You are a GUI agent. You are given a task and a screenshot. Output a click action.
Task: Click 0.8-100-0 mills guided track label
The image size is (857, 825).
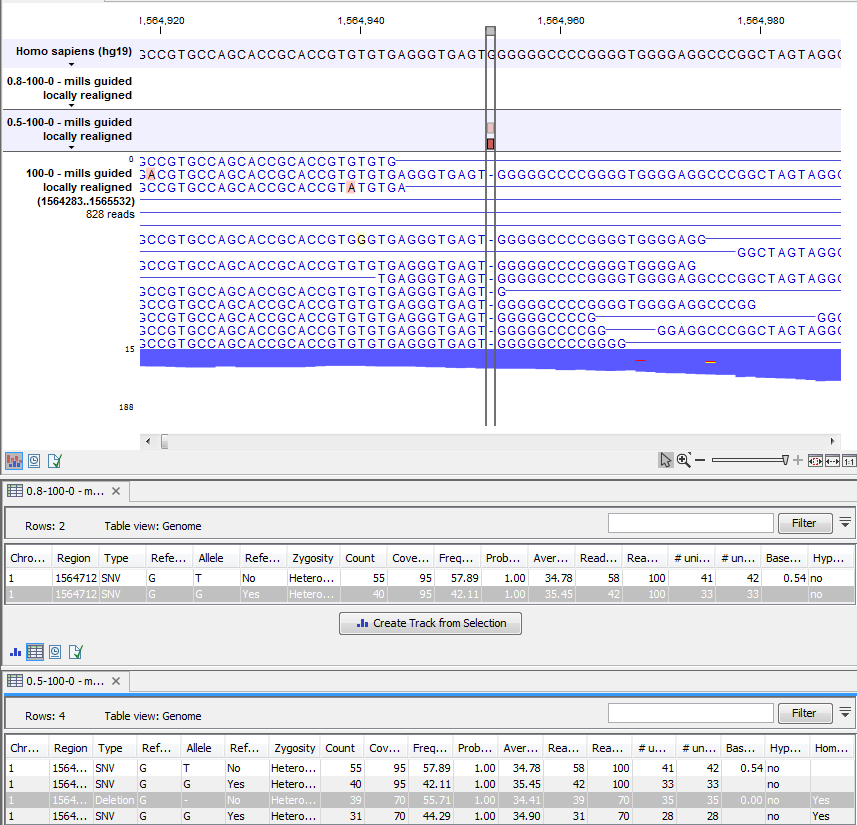pyautogui.click(x=69, y=88)
